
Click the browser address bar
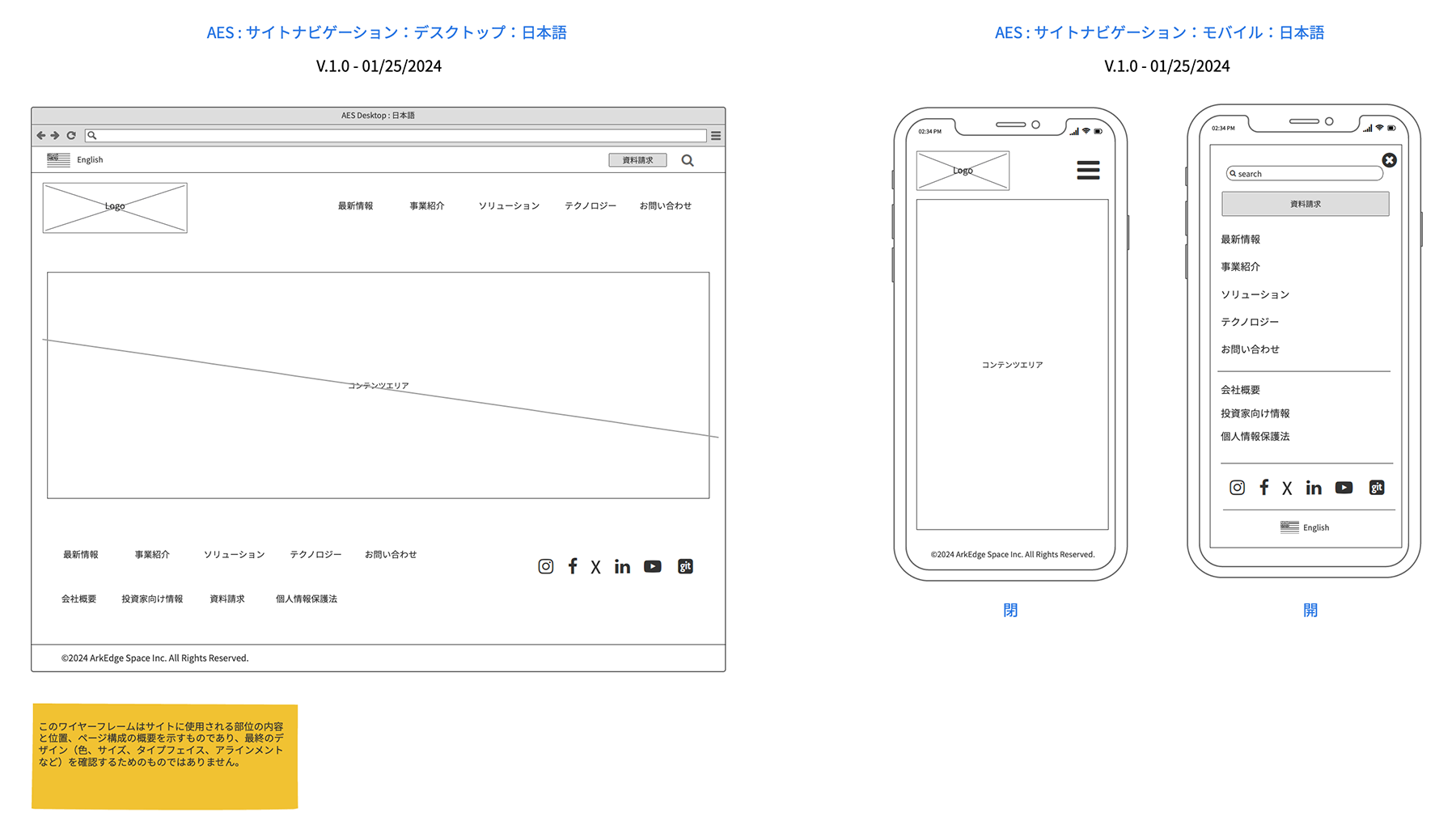(x=400, y=135)
